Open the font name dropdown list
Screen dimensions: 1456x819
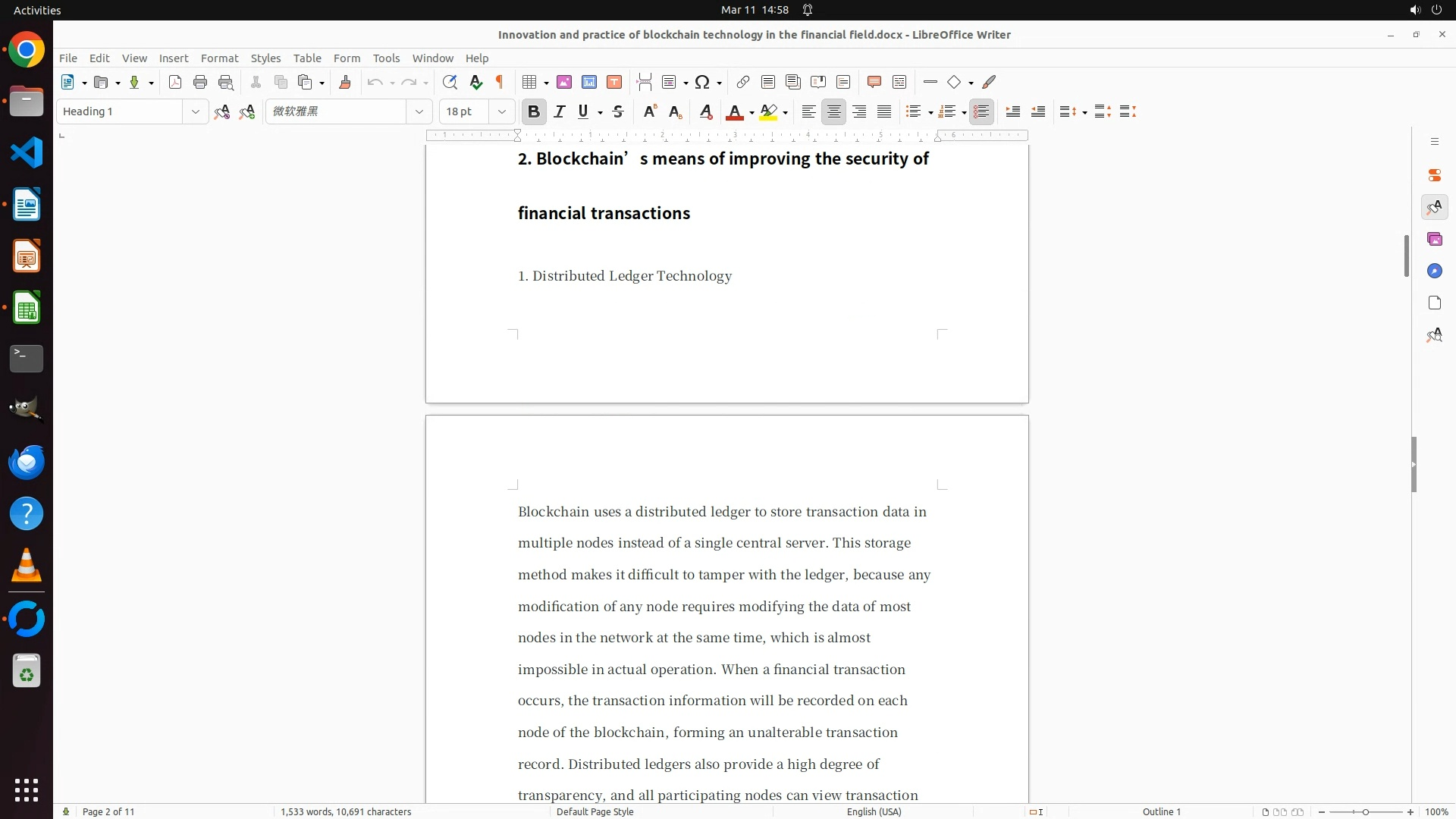pyautogui.click(x=419, y=111)
